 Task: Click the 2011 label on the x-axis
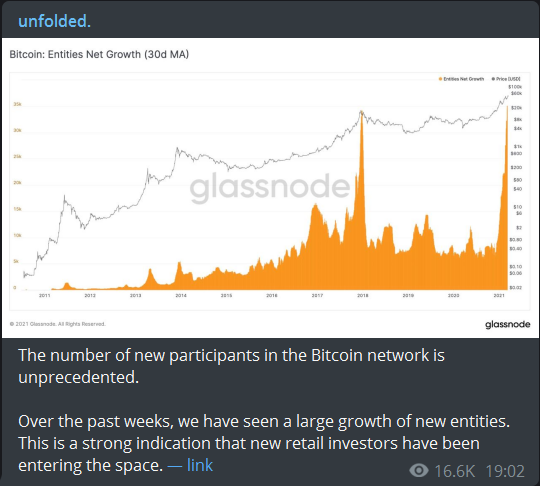pos(44,296)
